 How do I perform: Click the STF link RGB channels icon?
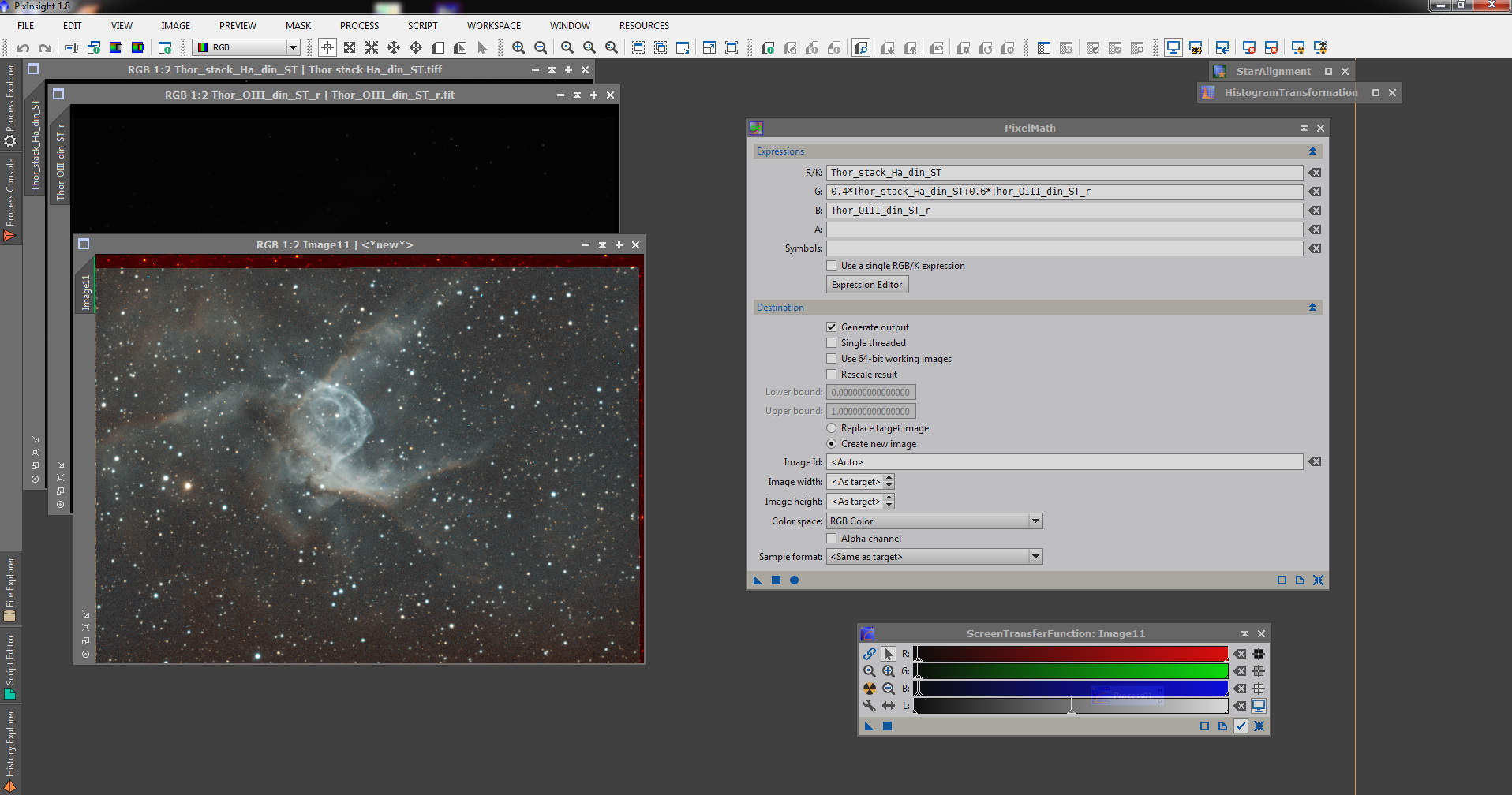click(x=869, y=654)
